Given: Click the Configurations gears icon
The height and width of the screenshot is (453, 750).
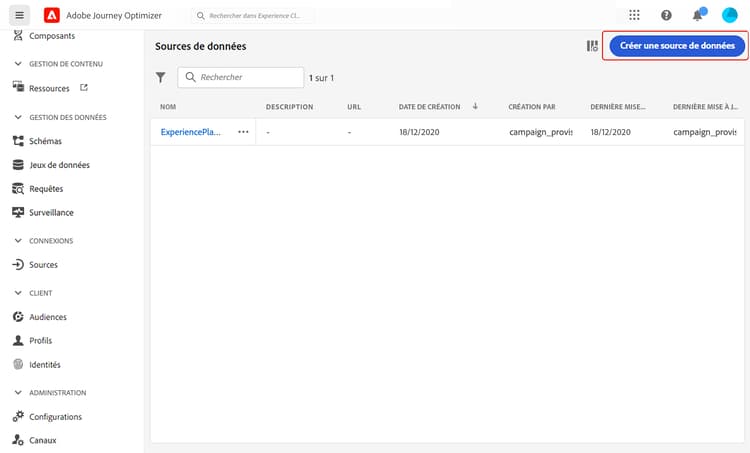Looking at the screenshot, I should point(18,416).
